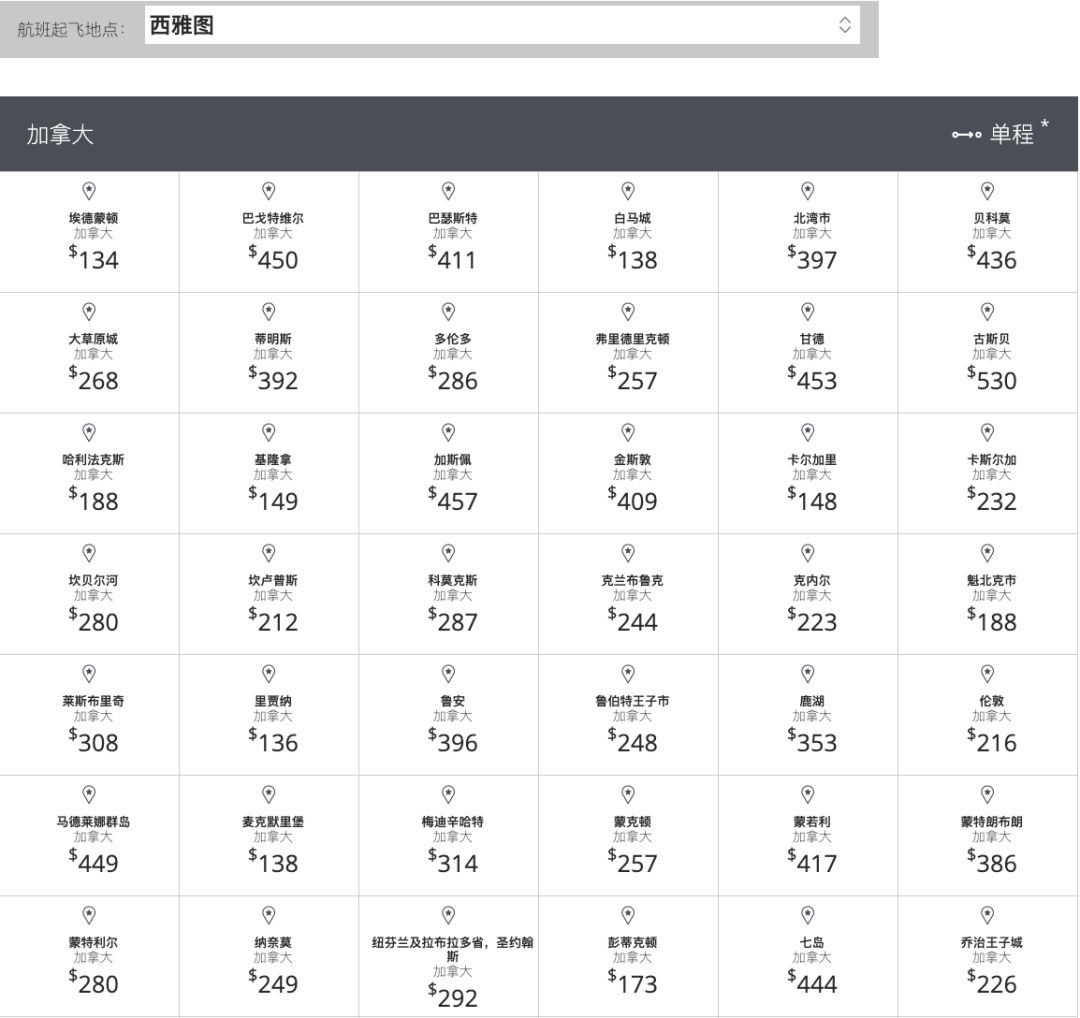1080x1018 pixels.
Task: Click the location pin above 基隆拿
Action: (269, 433)
